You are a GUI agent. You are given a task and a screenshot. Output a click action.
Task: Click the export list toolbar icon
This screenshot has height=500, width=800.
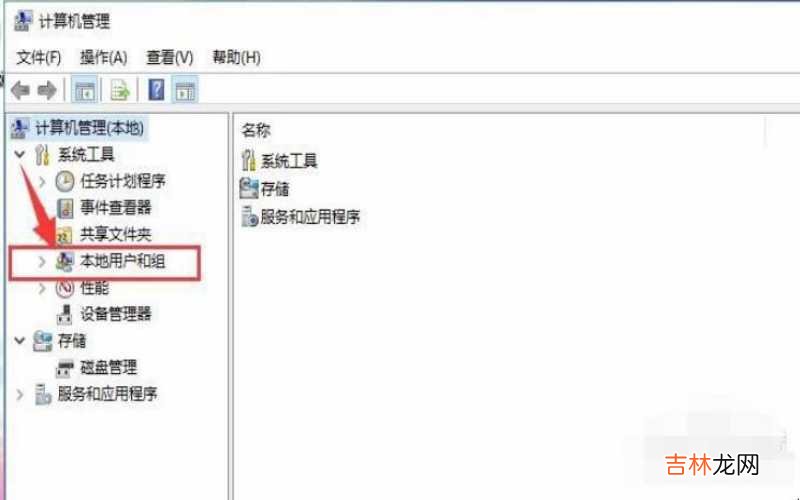[x=120, y=91]
